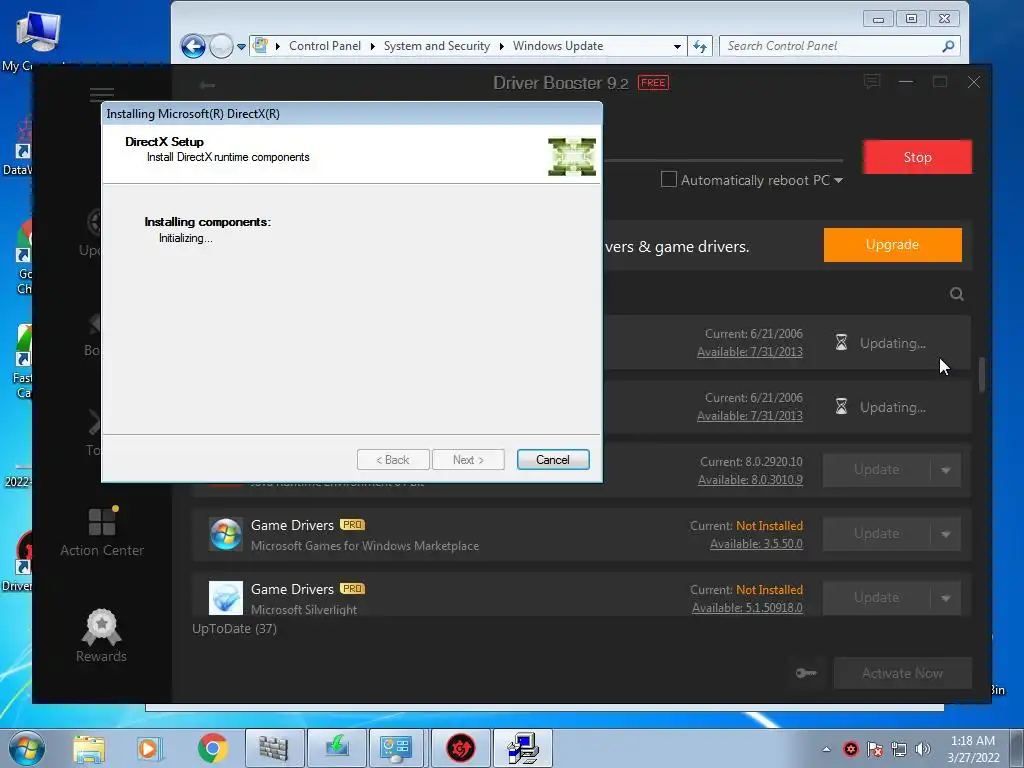Click Control Panel breadcrumb segment
Image resolution: width=1024 pixels, height=768 pixels.
click(x=325, y=46)
